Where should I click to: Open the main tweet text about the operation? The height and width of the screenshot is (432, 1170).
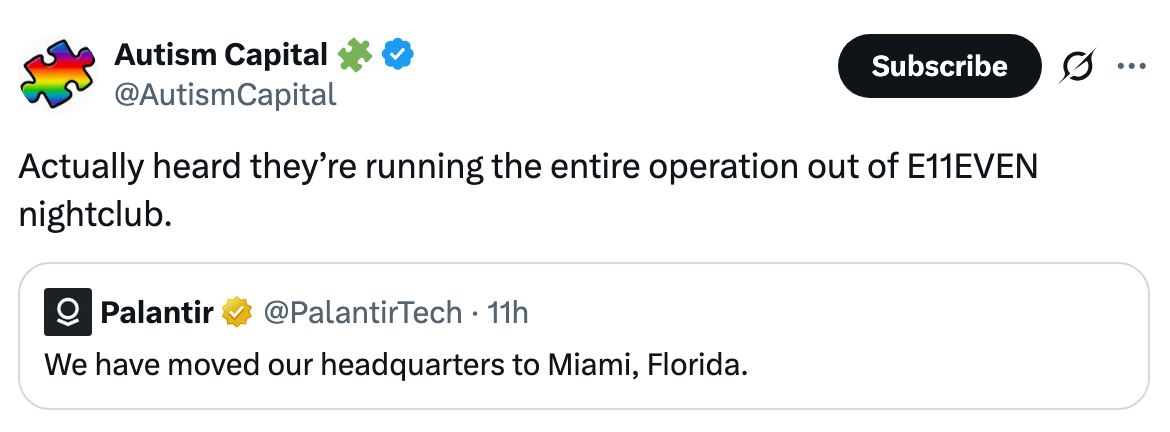[400, 167]
